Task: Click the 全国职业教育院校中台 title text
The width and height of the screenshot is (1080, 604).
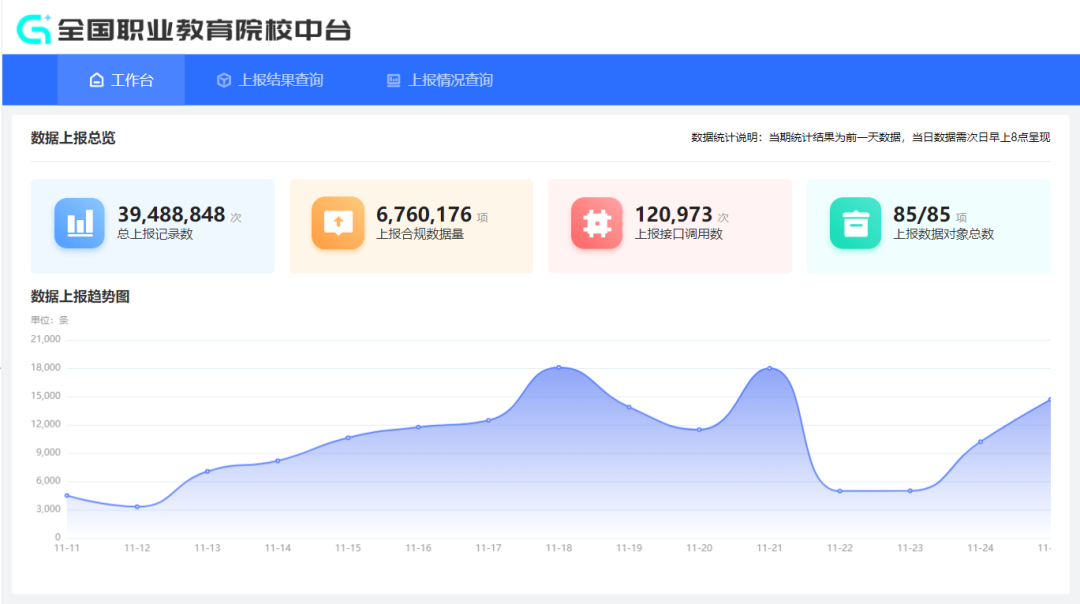Action: [204, 30]
